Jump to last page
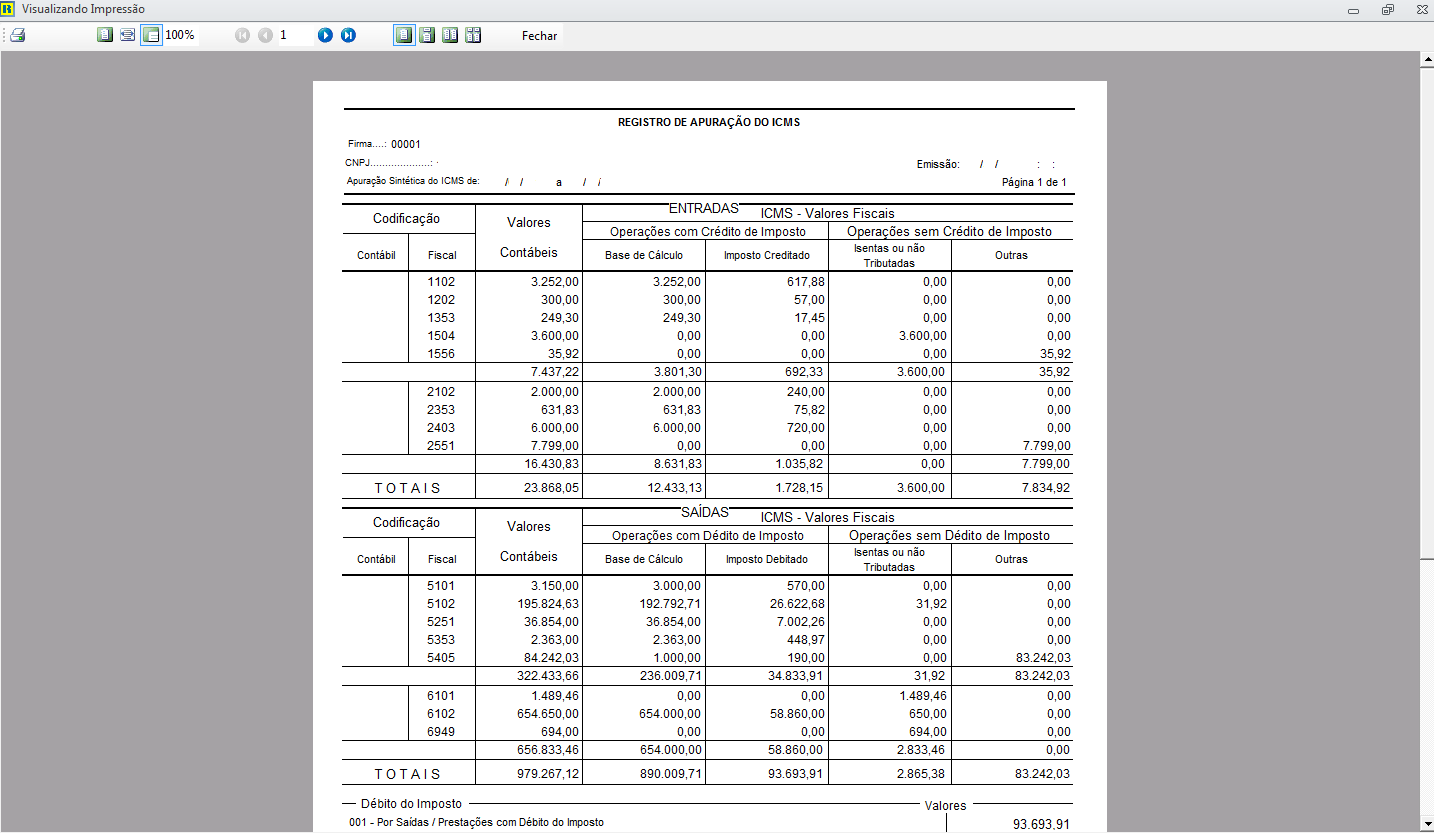This screenshot has height=833, width=1434. coord(348,35)
